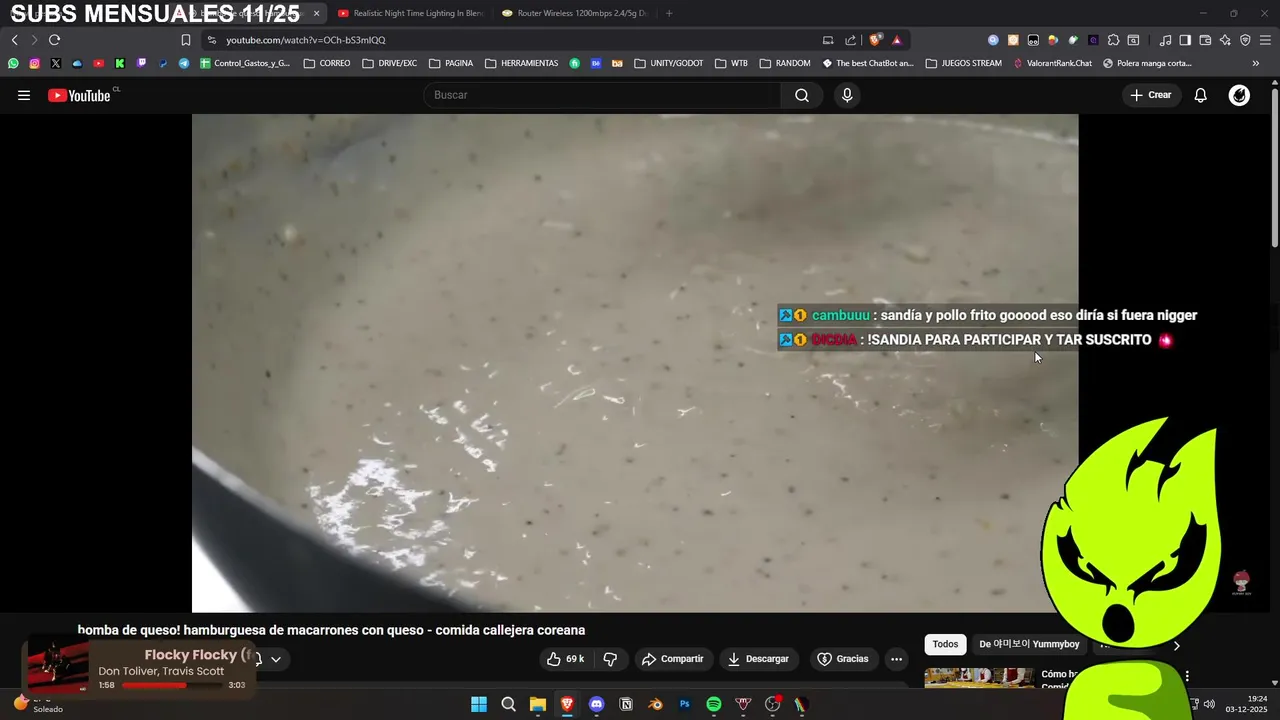Expand the JUEGOS STREAM bookmark folder
Viewport: 1280px width, 720px height.
point(964,63)
